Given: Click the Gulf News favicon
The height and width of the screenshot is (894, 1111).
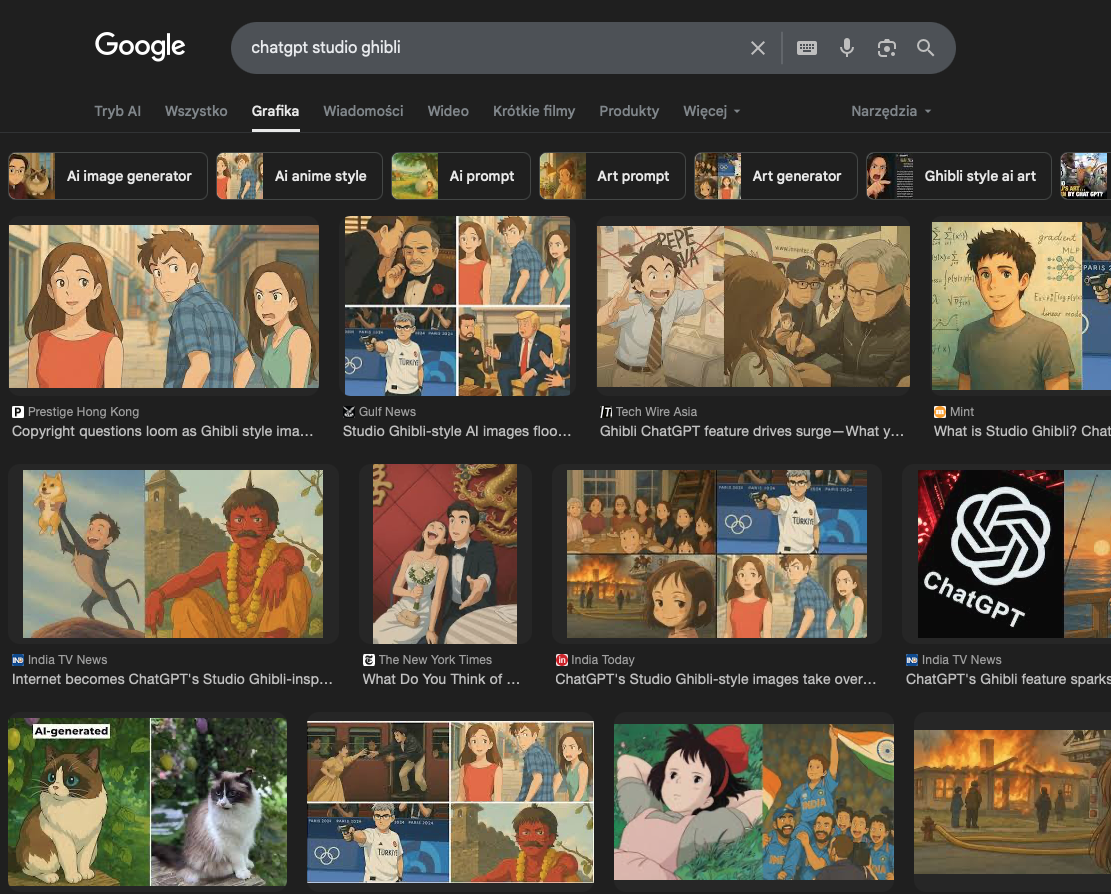Looking at the screenshot, I should [349, 412].
